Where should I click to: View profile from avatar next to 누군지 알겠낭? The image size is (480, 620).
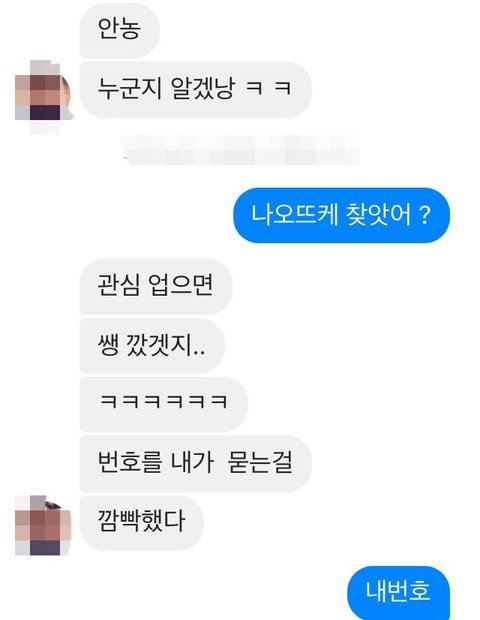(x=43, y=96)
